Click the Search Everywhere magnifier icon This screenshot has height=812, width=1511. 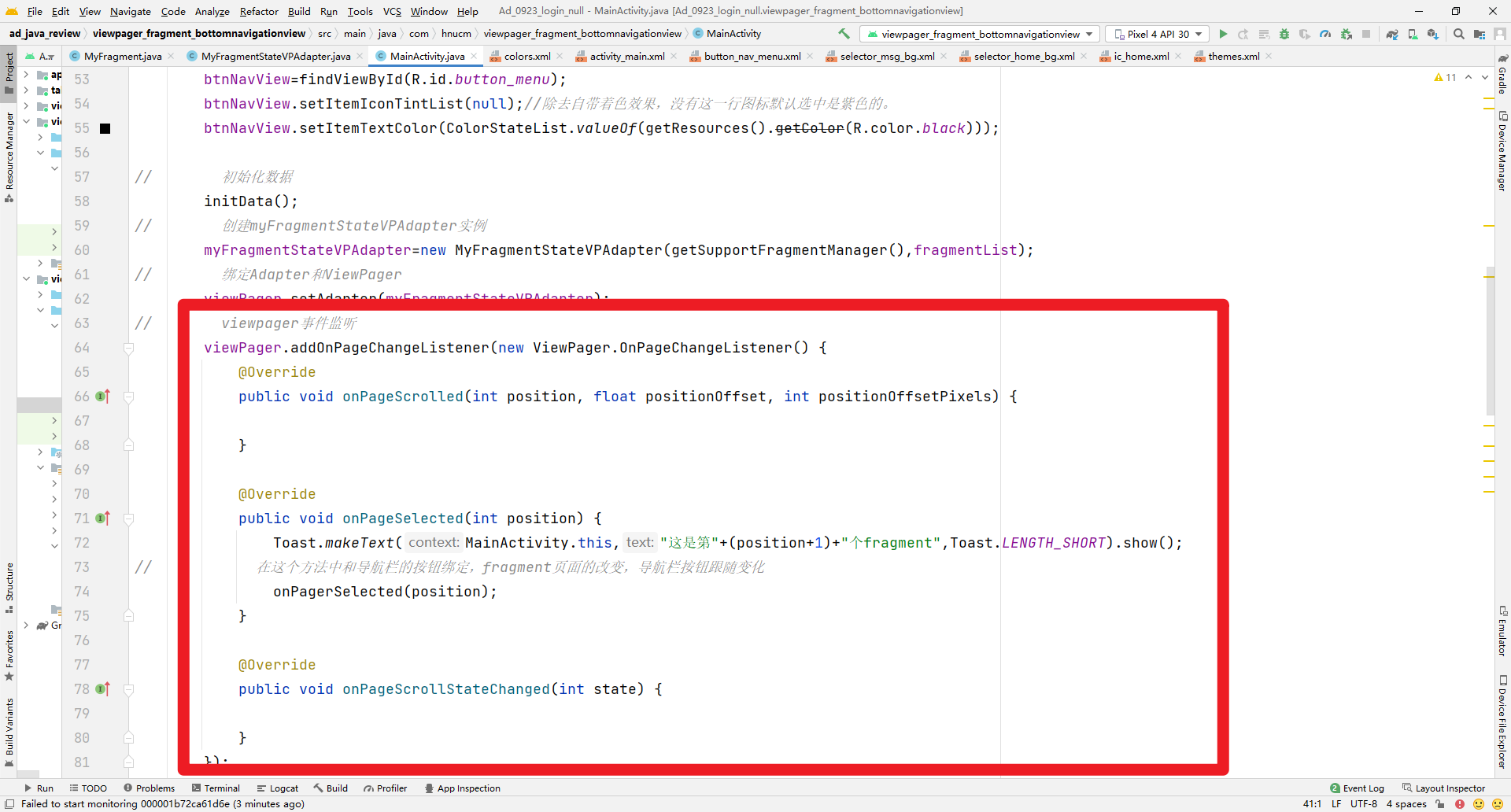pos(1459,34)
